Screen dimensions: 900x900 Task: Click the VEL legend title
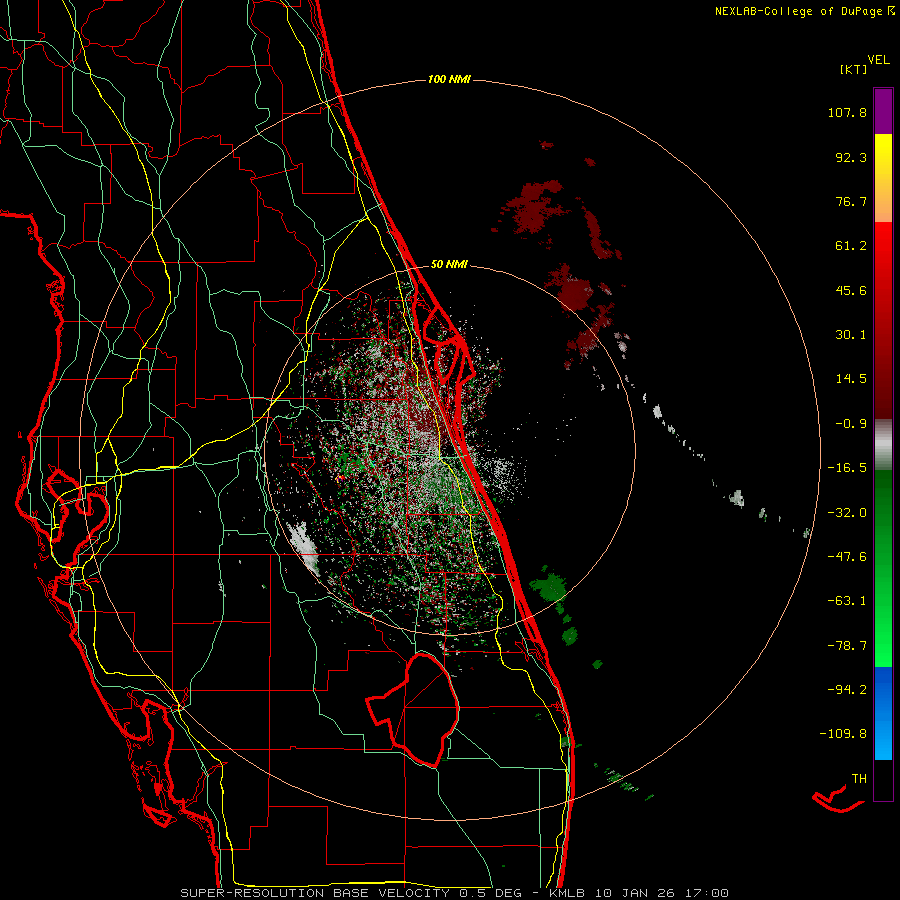pos(878,60)
